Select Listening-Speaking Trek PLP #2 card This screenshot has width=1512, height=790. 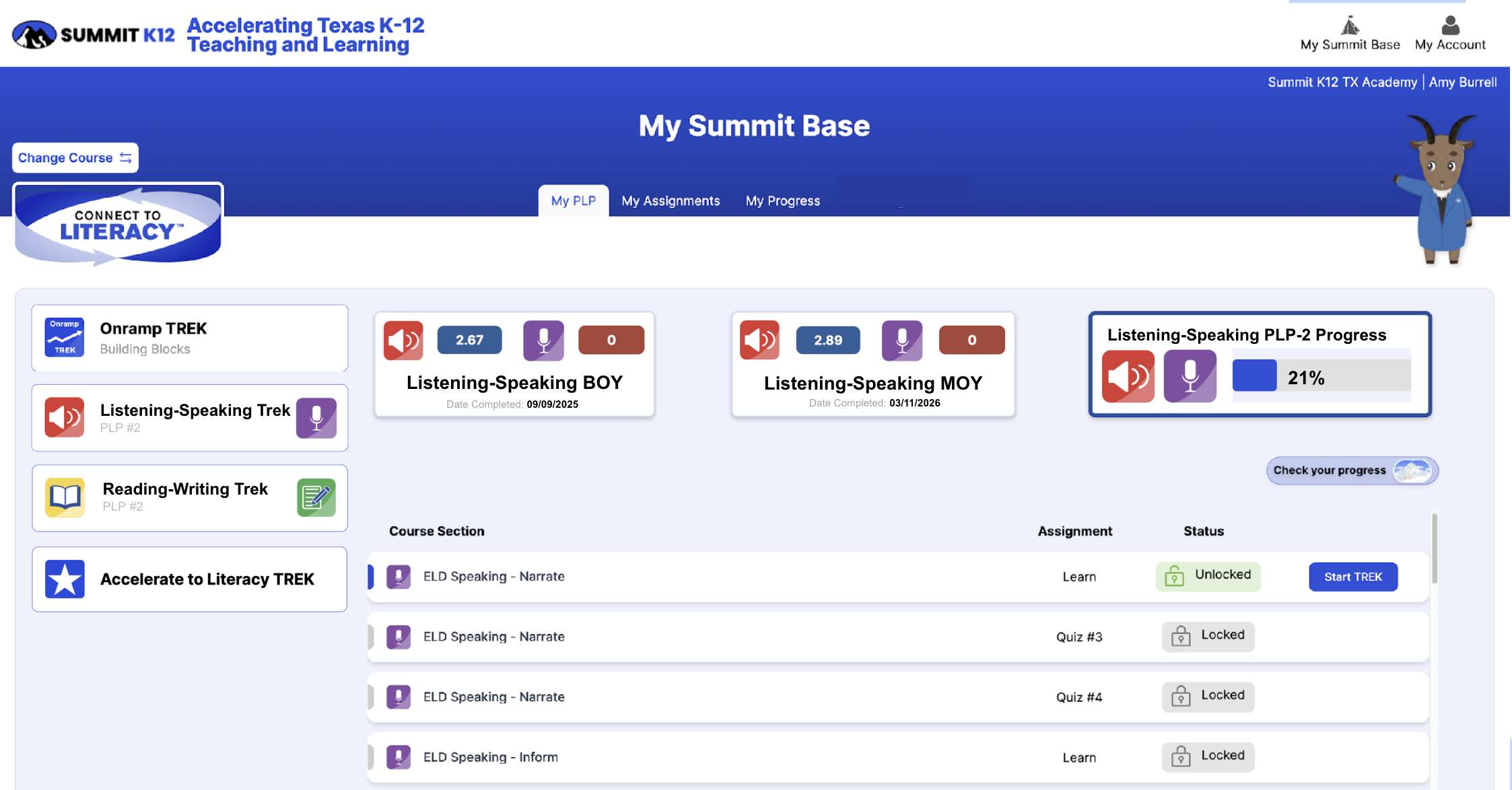190,418
